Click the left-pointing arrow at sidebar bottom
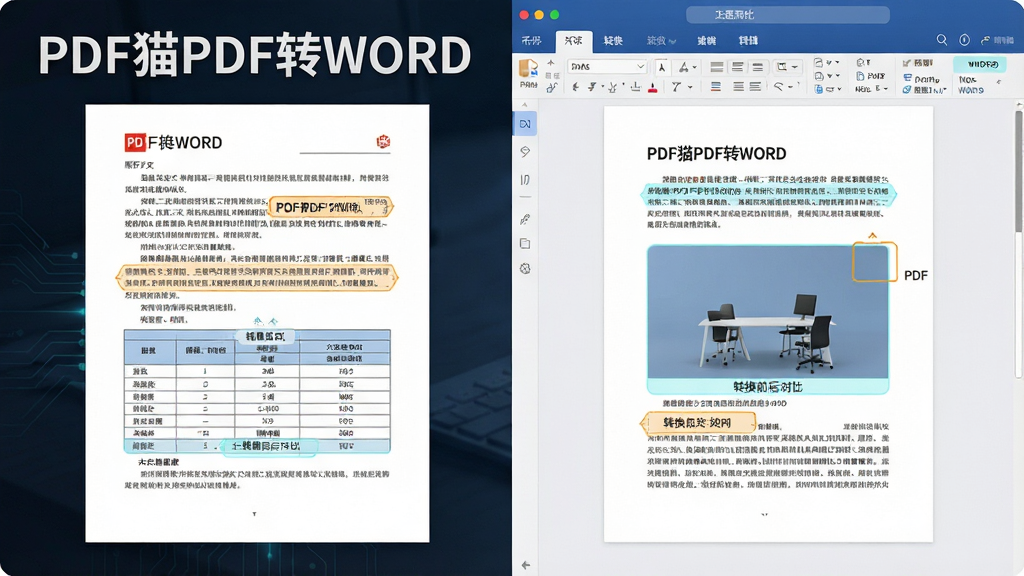 526,565
